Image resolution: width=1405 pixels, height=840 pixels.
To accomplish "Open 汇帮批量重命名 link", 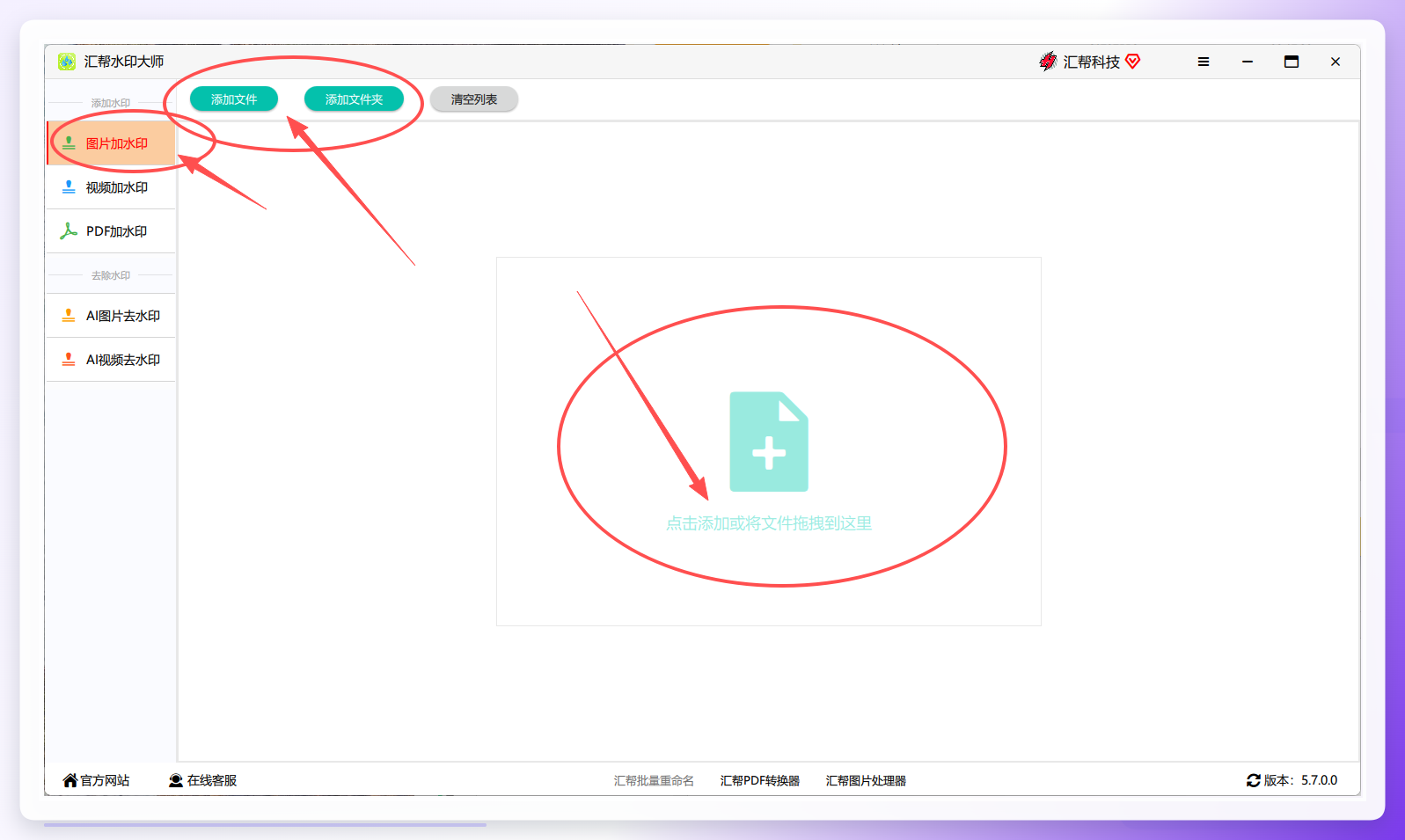I will pos(654,781).
